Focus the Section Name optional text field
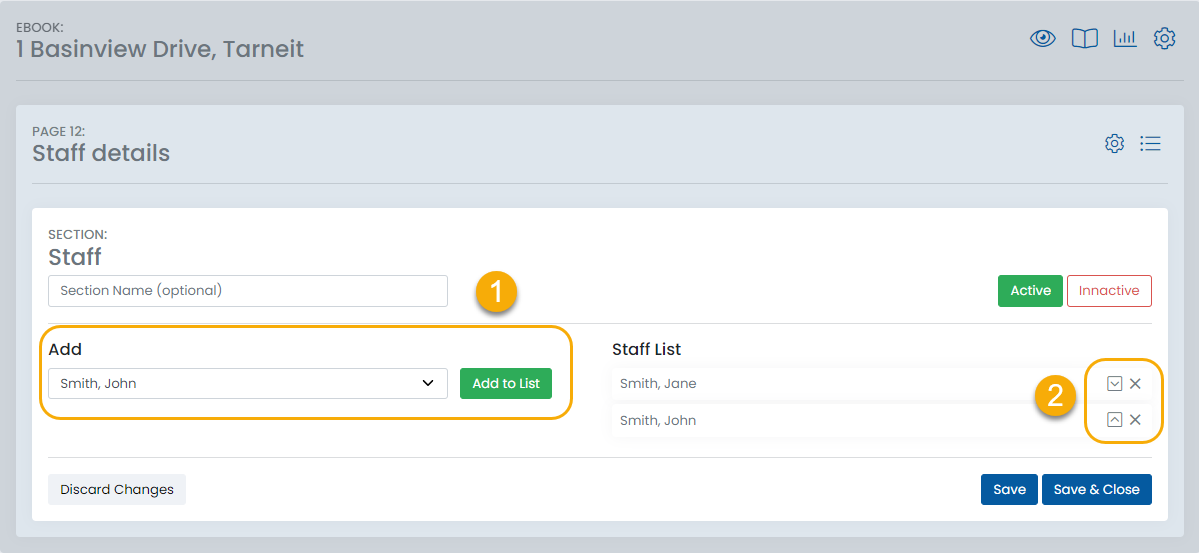1199x553 pixels. pyautogui.click(x=248, y=291)
